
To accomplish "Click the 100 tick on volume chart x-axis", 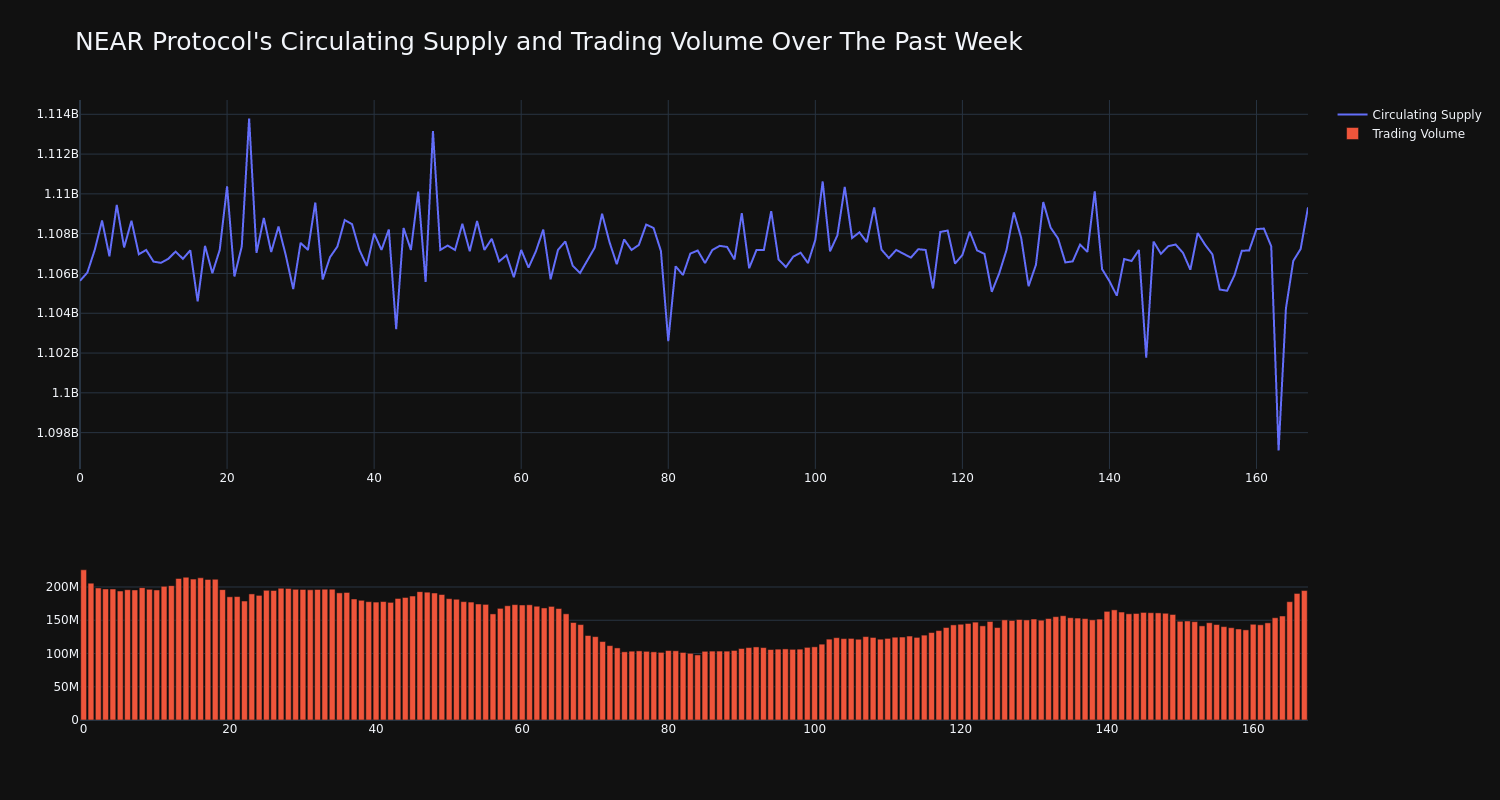I will click(x=815, y=729).
